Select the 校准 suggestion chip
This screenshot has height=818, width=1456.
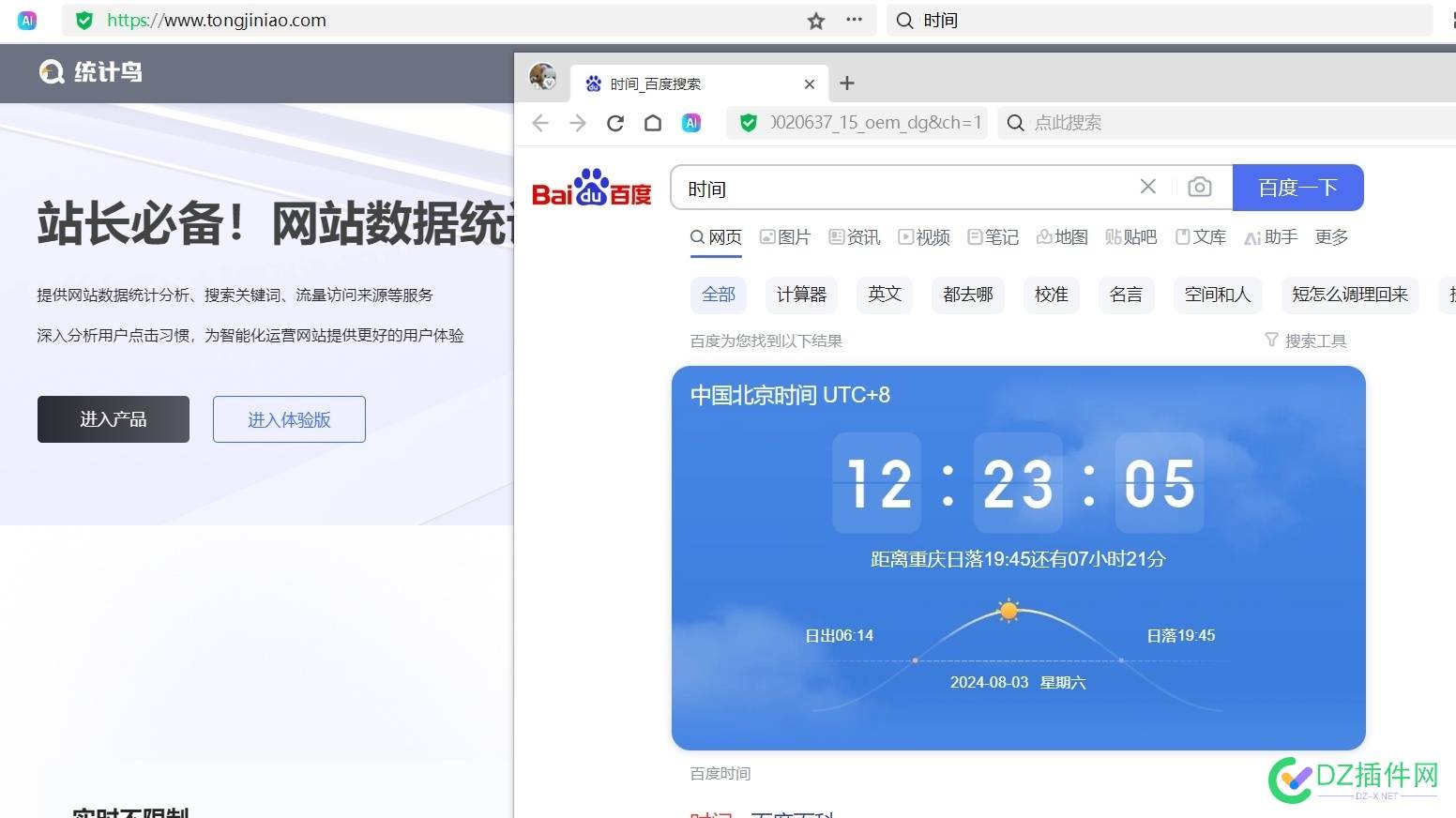coord(1052,295)
